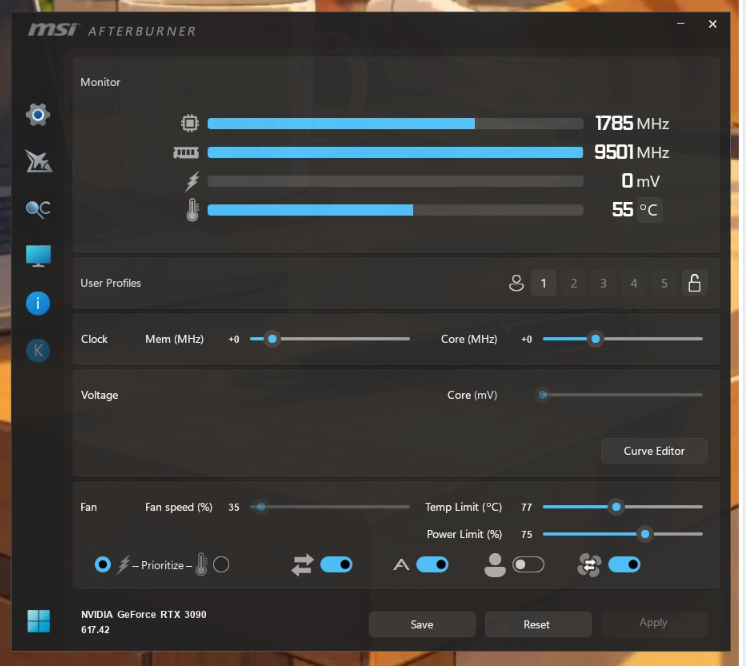Enable the user-defined fan toggle
The image size is (746, 666).
point(528,565)
